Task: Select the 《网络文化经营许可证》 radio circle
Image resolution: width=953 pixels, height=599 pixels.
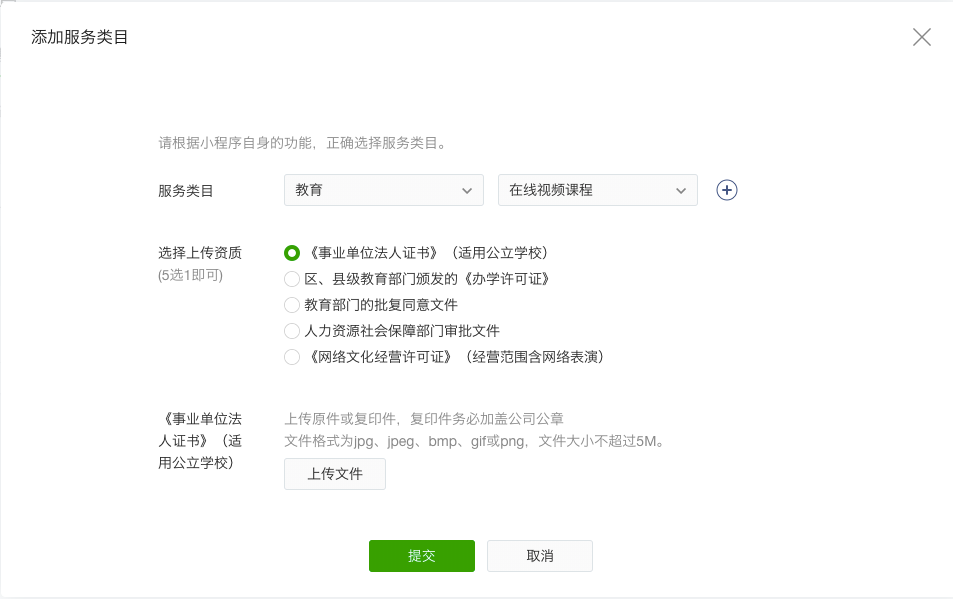Action: 292,357
